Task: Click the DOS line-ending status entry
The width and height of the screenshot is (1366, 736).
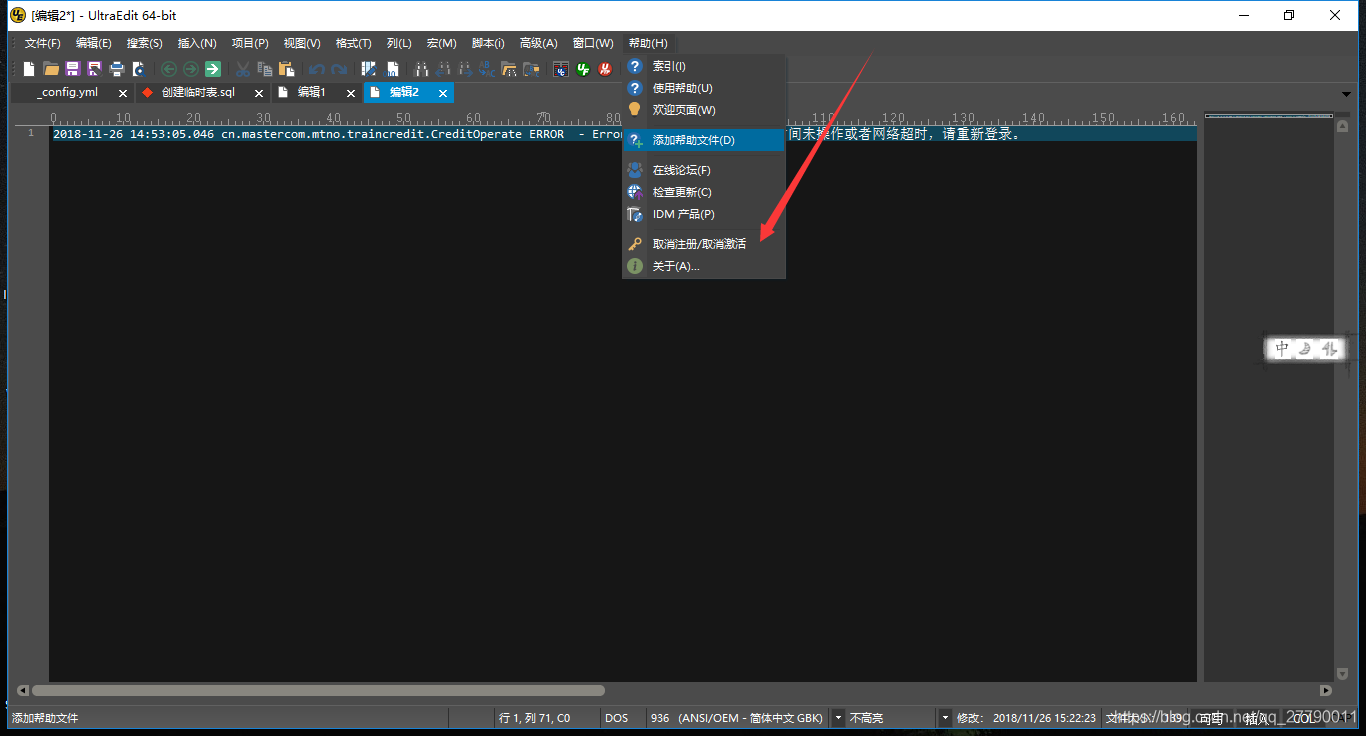Action: 616,718
